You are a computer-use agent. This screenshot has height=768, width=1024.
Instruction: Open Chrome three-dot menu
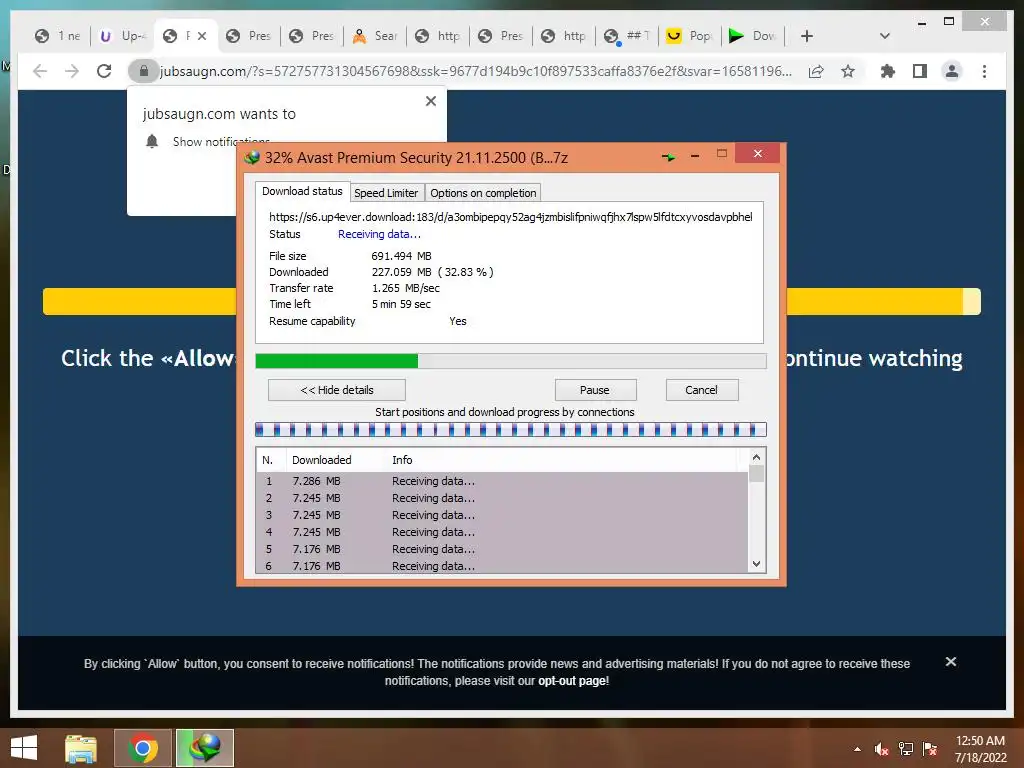click(x=984, y=71)
